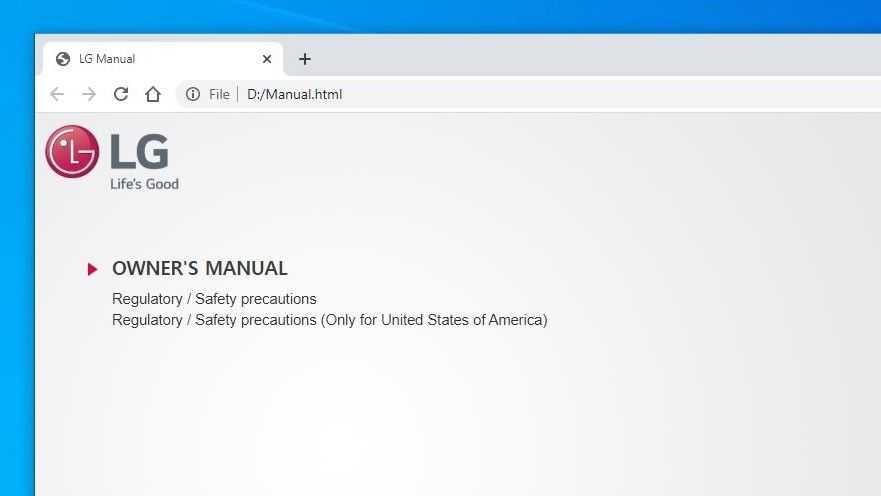
Task: Click the red LG circle logo
Action: 72,152
